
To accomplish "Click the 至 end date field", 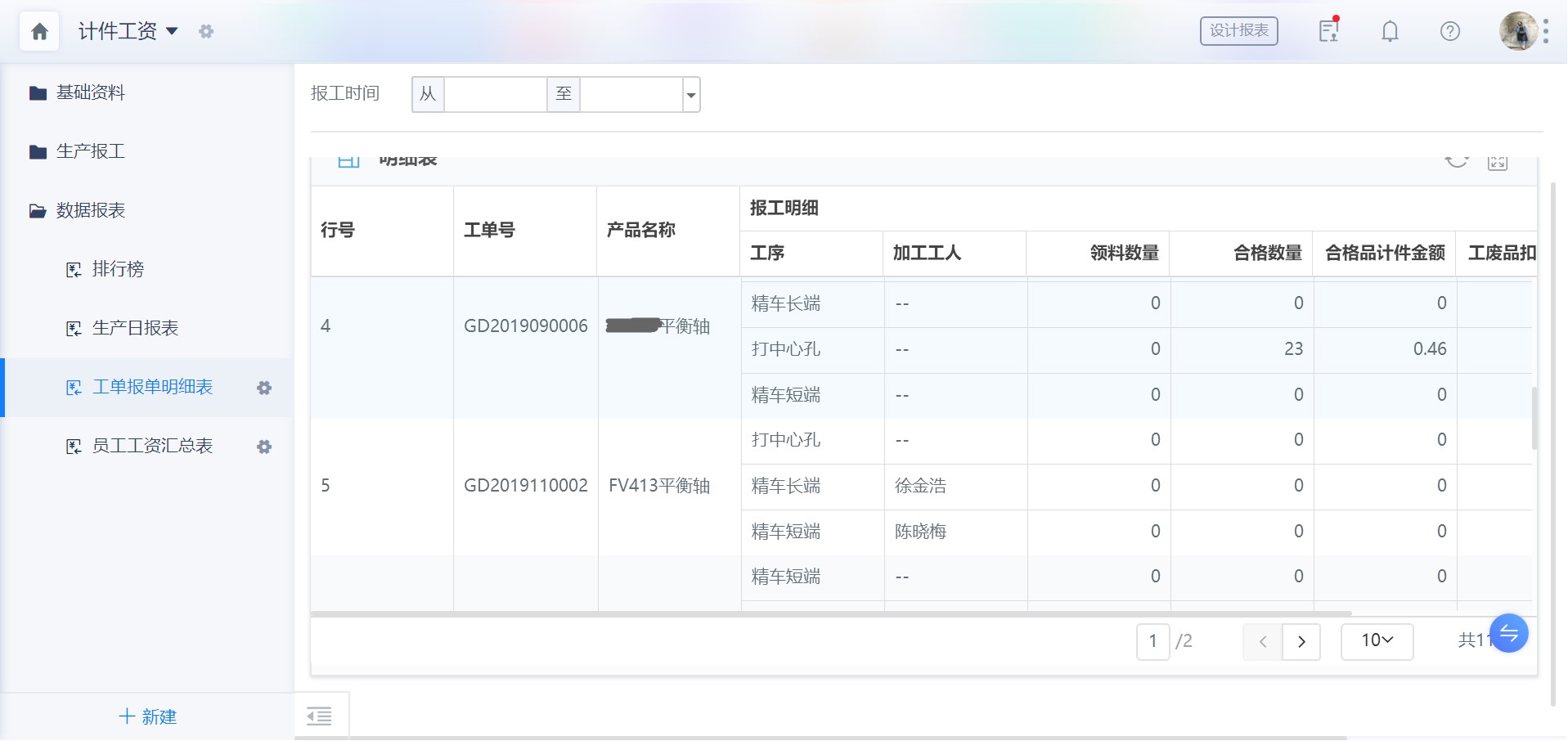I will pyautogui.click(x=631, y=95).
